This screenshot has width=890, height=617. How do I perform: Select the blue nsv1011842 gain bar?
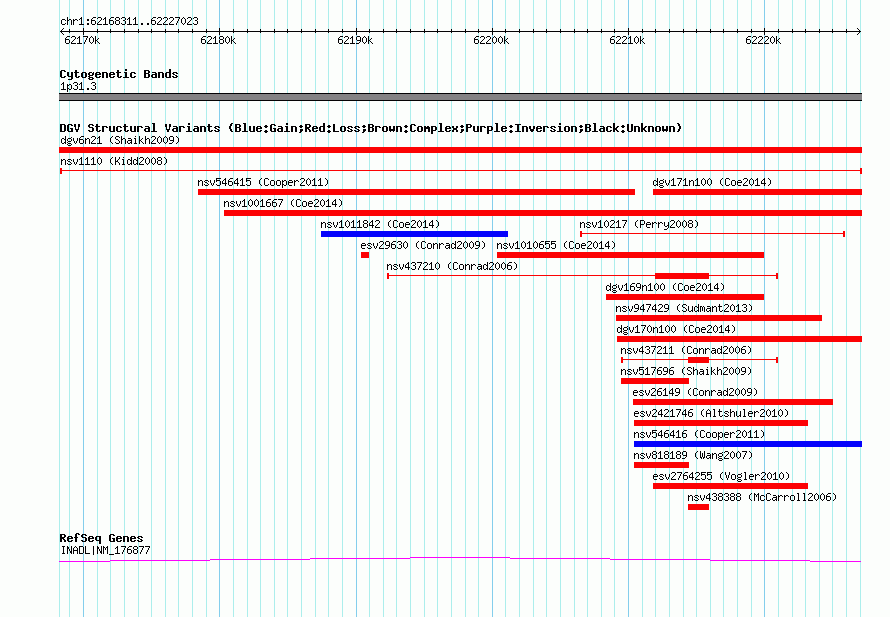click(x=414, y=234)
